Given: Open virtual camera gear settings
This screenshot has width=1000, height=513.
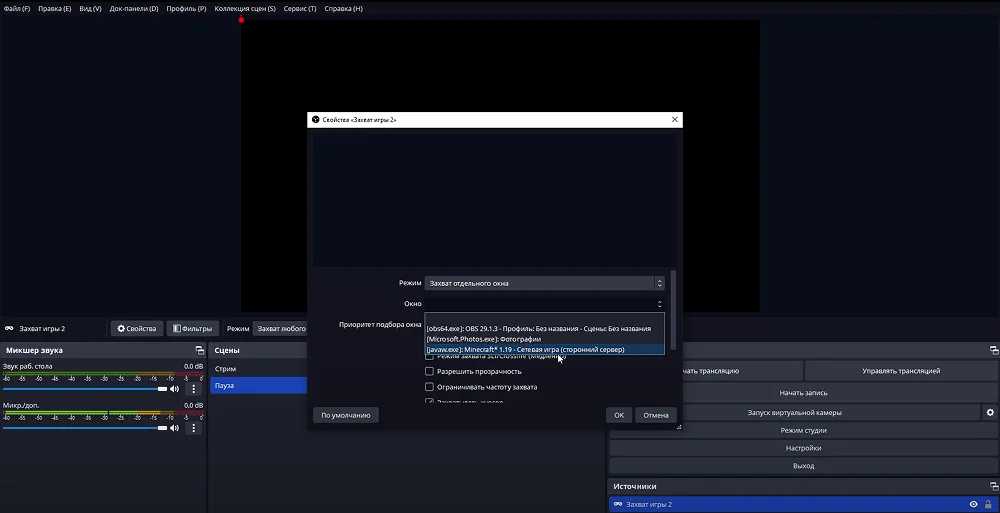Looking at the screenshot, I should (990, 412).
